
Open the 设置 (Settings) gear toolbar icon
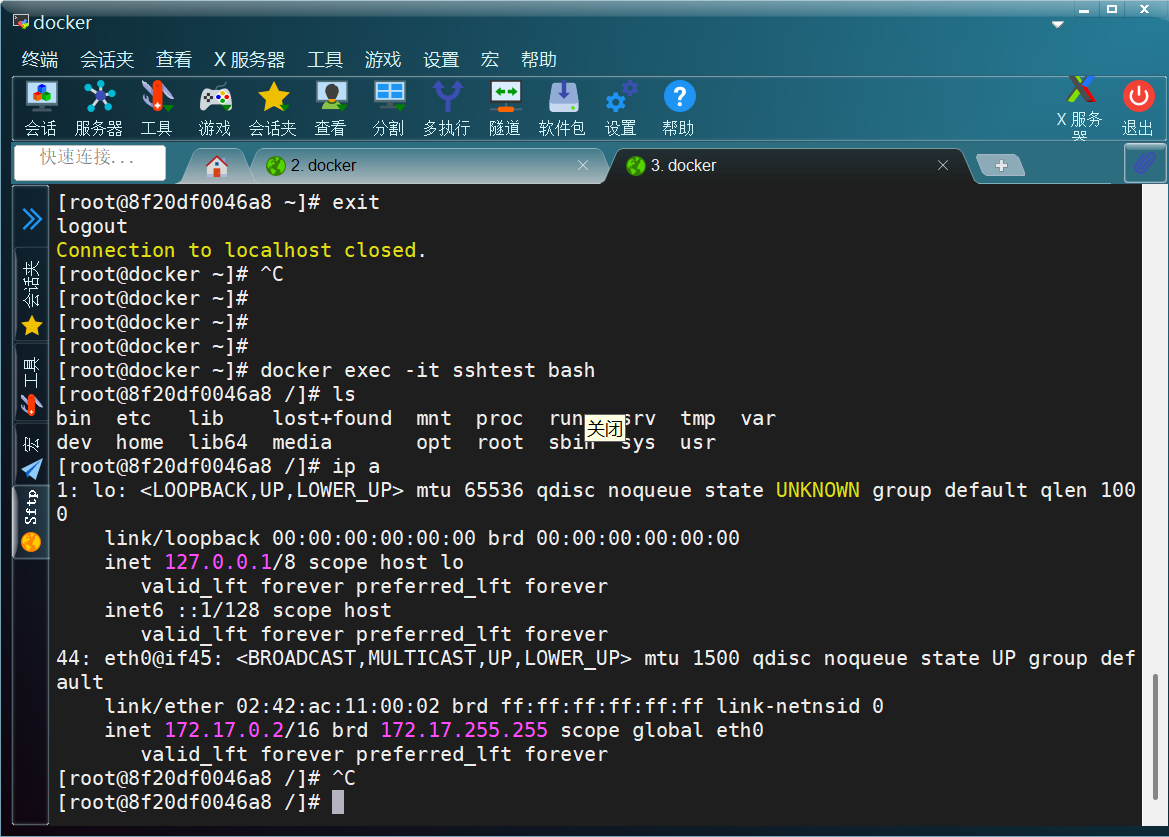(620, 109)
